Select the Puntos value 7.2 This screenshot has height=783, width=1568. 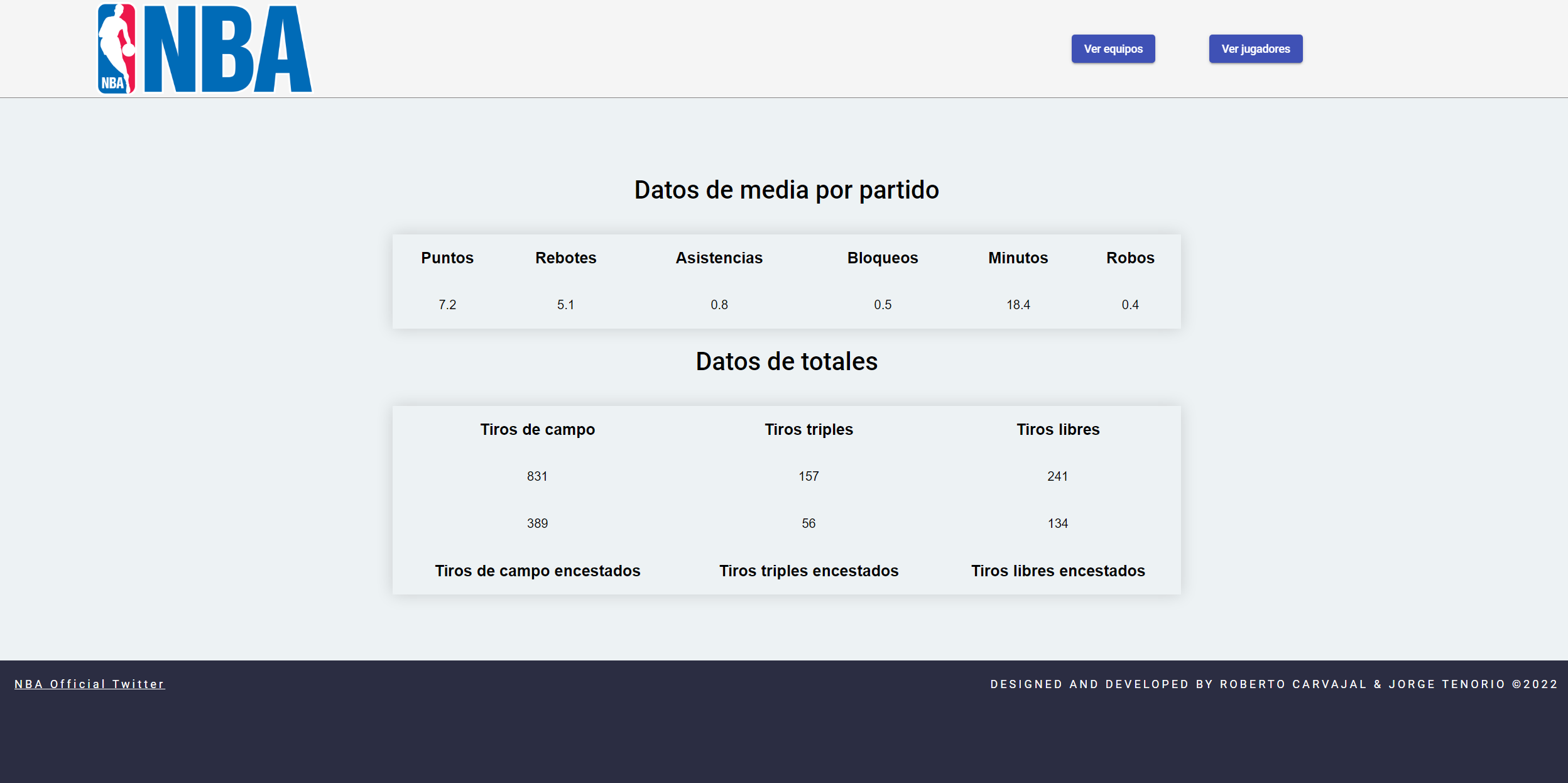point(447,305)
